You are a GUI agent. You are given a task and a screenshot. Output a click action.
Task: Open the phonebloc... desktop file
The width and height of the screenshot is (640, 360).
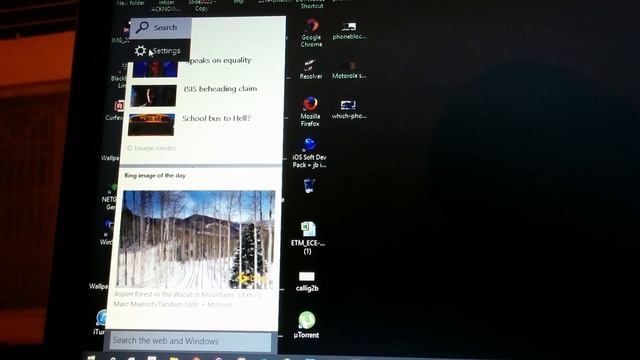point(349,31)
